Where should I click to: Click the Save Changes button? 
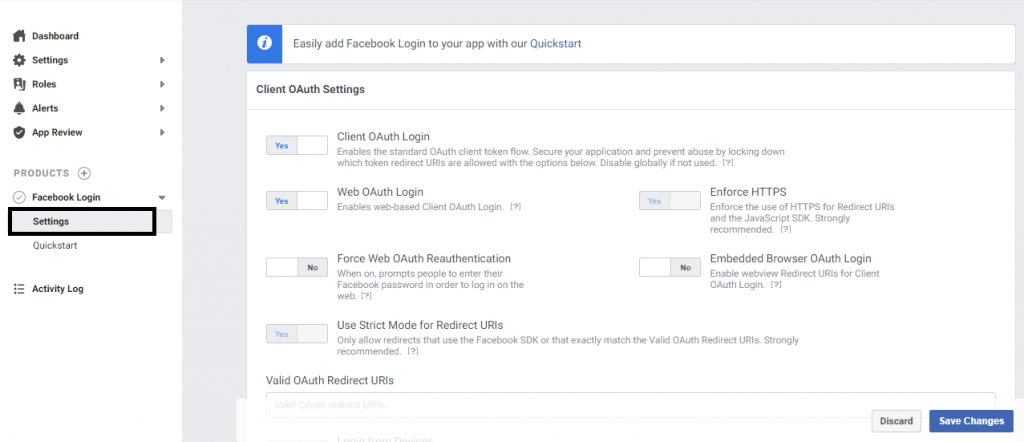click(970, 421)
